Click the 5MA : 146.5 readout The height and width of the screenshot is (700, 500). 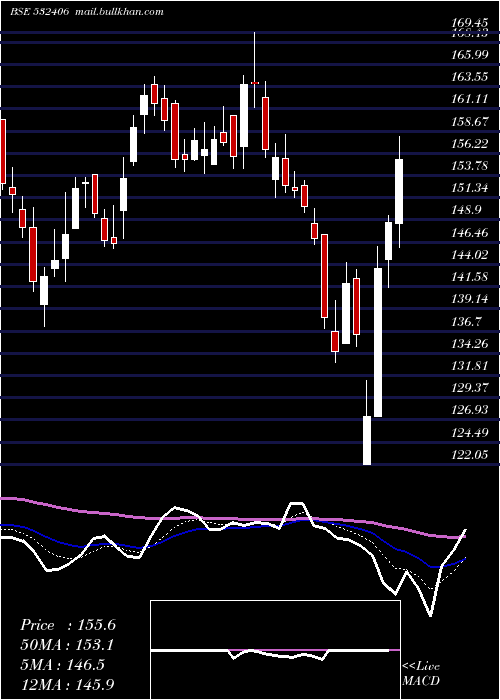(62, 664)
